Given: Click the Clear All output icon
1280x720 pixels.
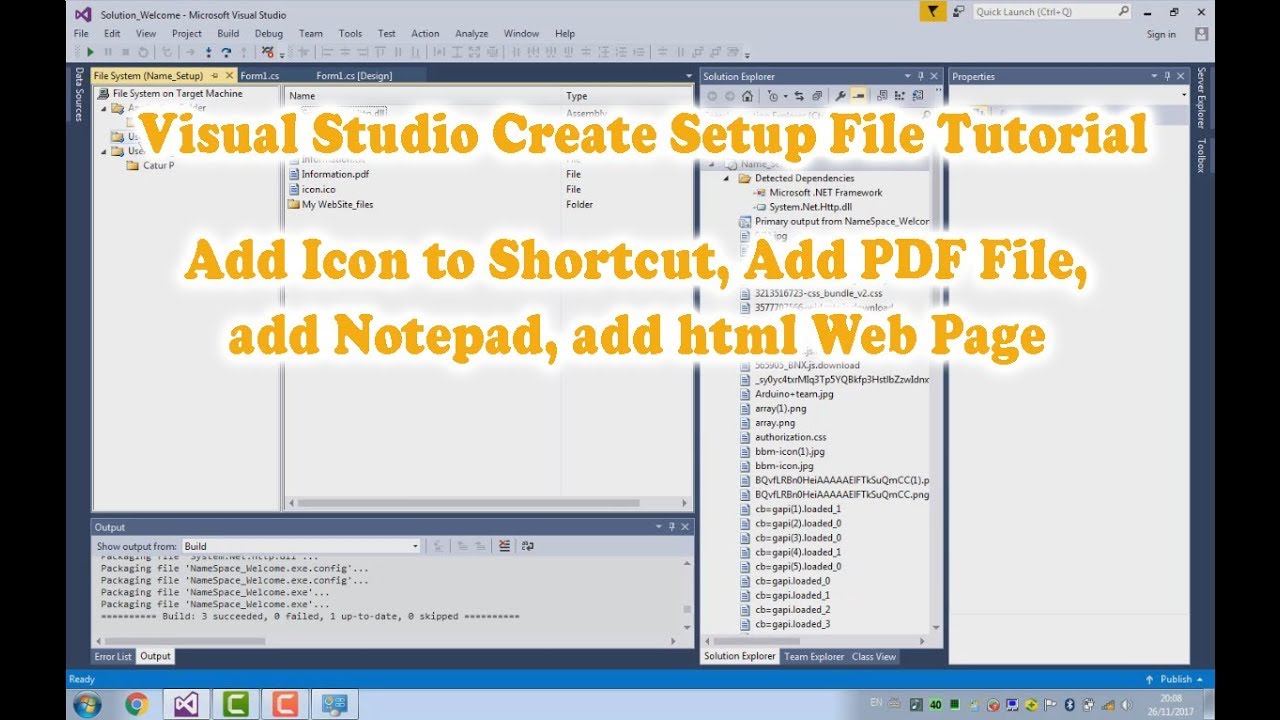Looking at the screenshot, I should [x=504, y=545].
